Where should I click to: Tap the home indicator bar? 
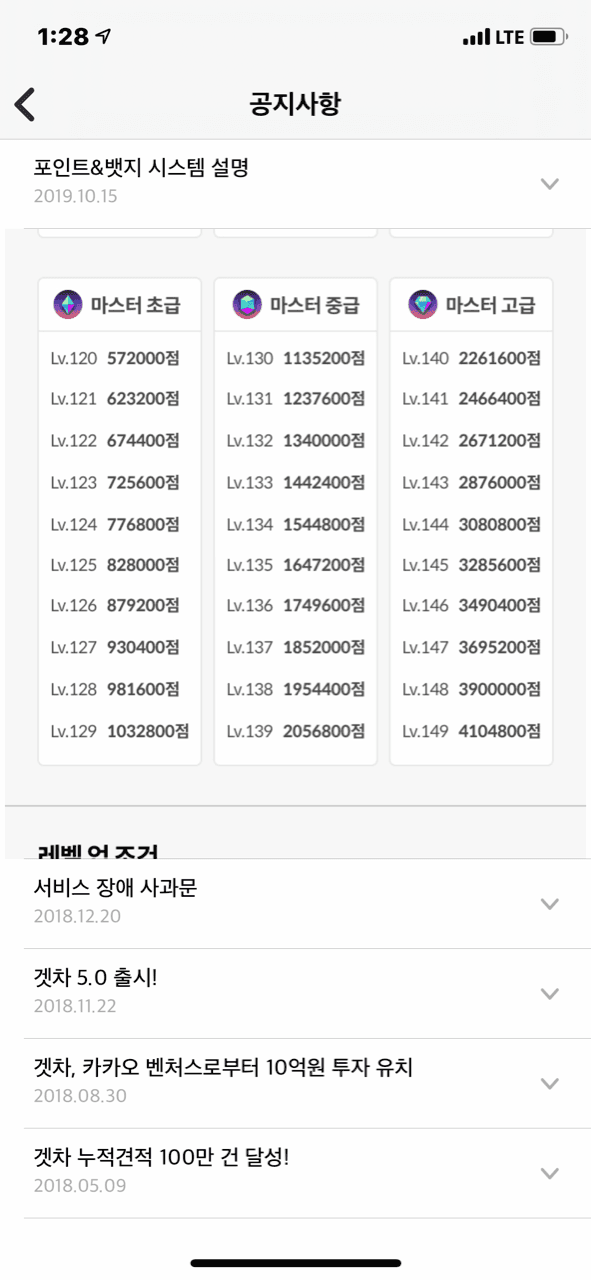pyautogui.click(x=296, y=1262)
